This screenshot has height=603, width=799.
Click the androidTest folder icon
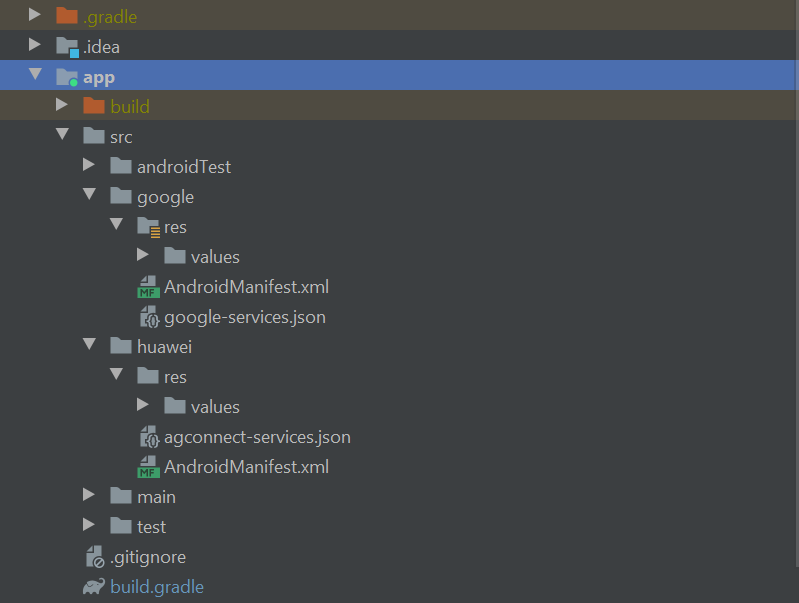coord(121,166)
